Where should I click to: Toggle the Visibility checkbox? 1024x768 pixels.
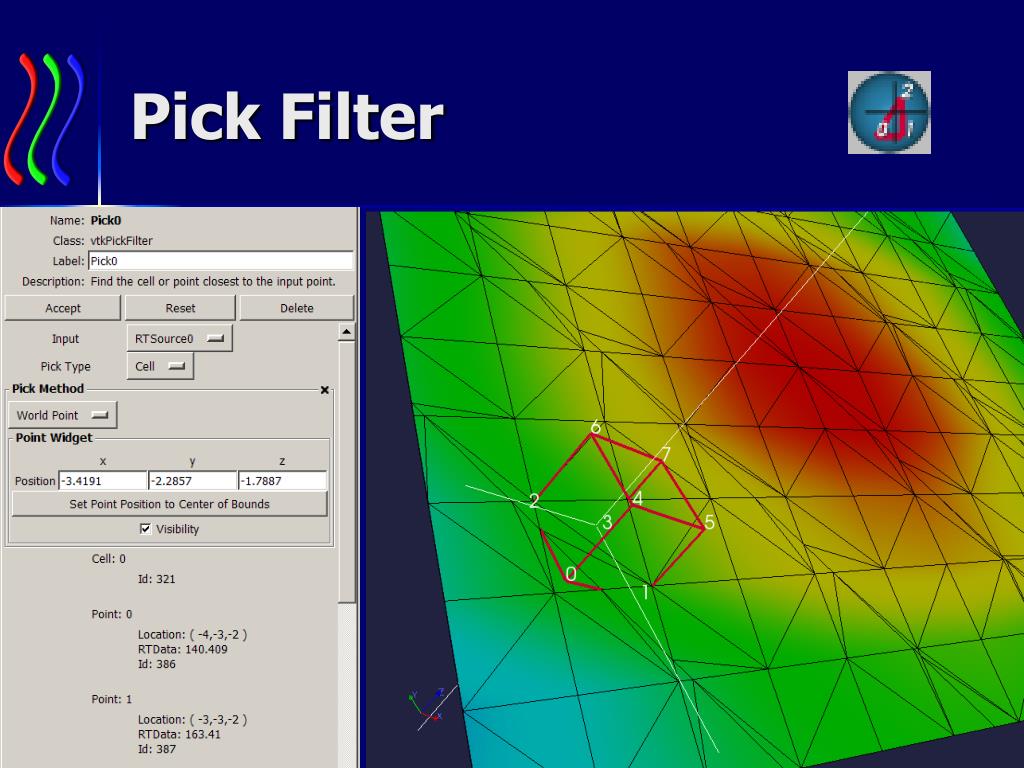[x=146, y=528]
